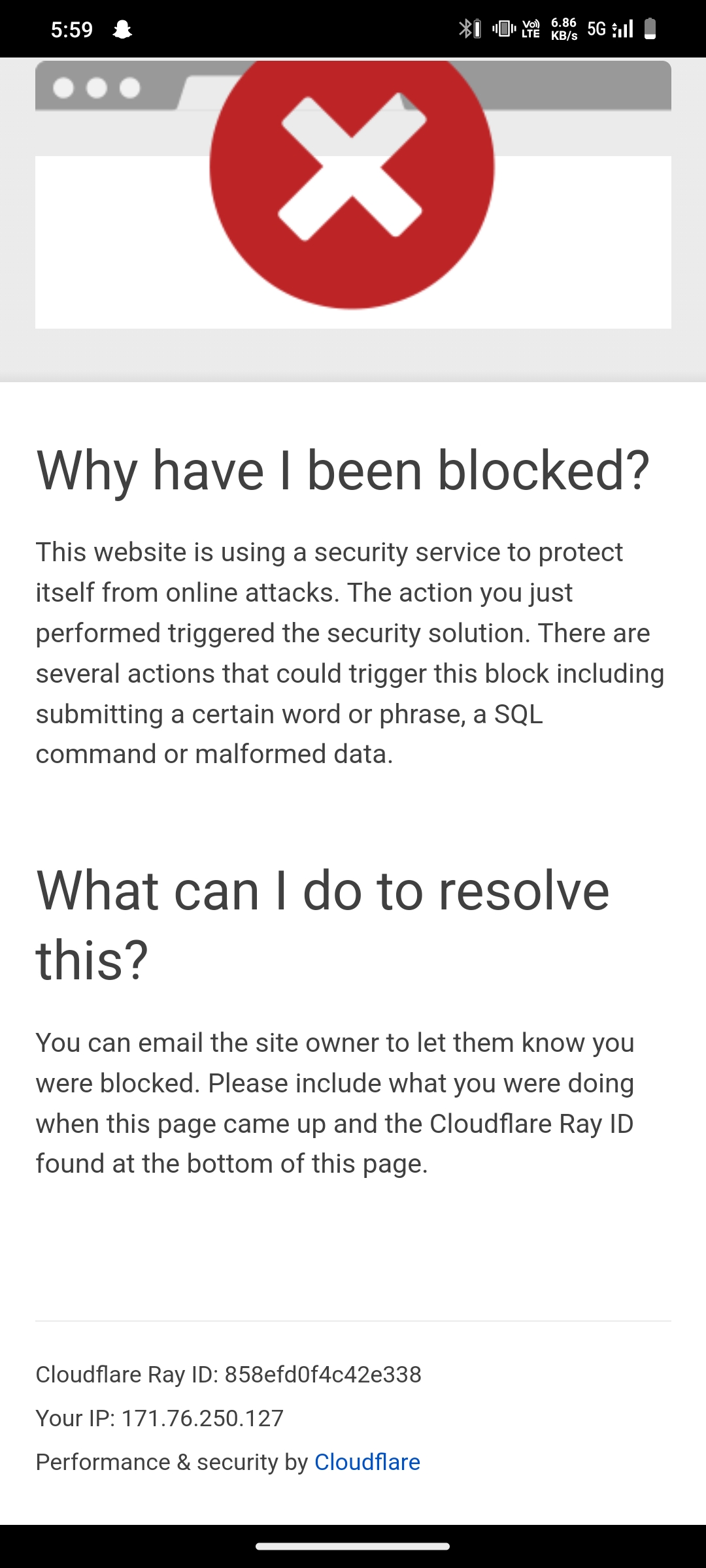Tap the VoLTE status indicator
The image size is (706, 1568).
coord(531,29)
